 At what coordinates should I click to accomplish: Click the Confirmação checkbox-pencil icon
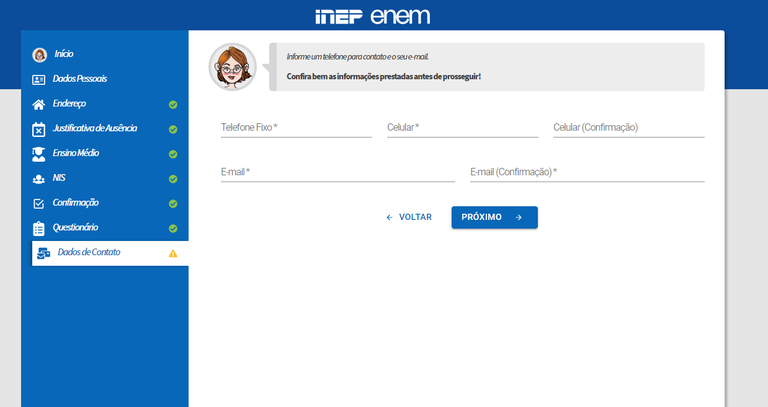[39, 204]
